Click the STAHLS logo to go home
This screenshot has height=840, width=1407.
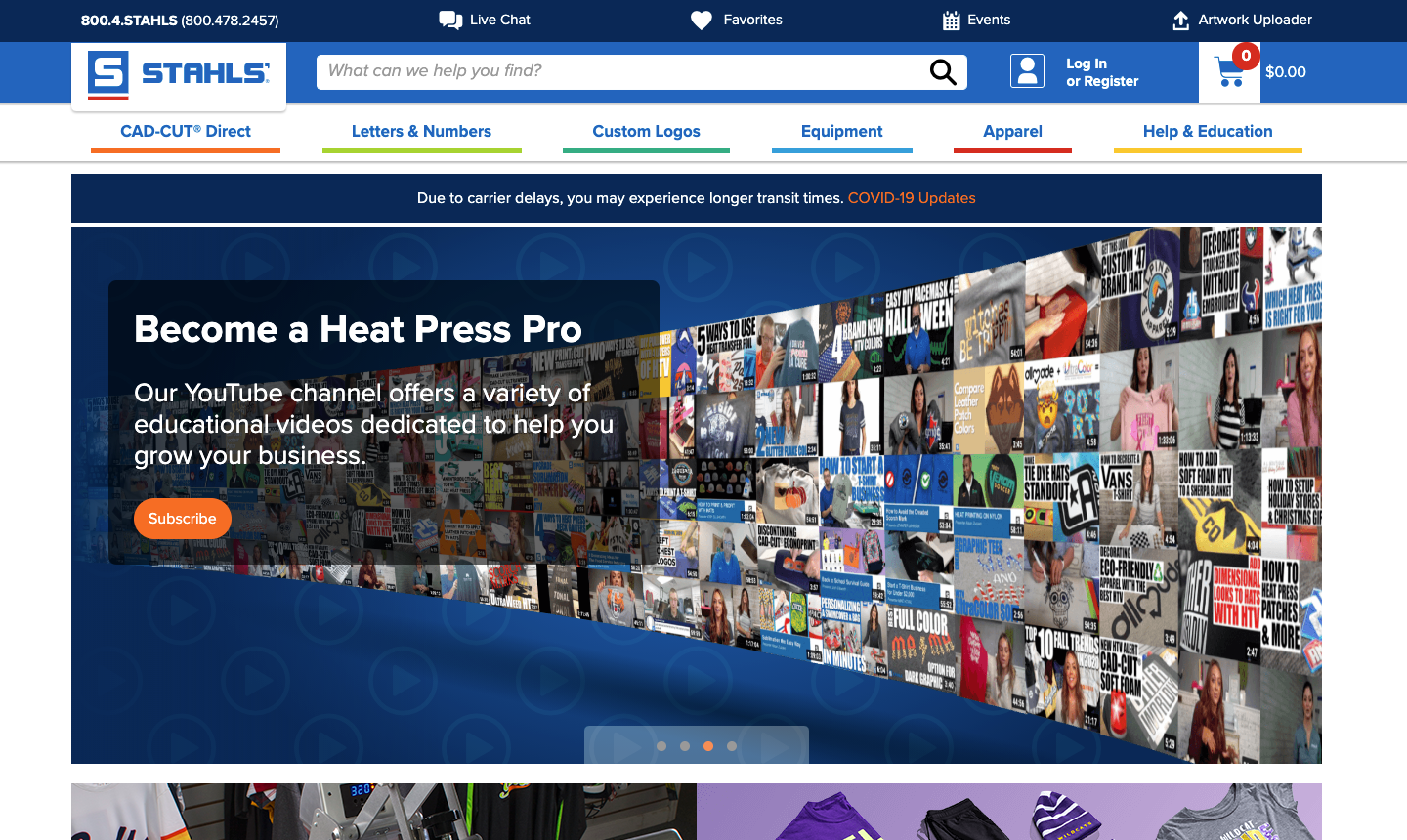tap(179, 73)
